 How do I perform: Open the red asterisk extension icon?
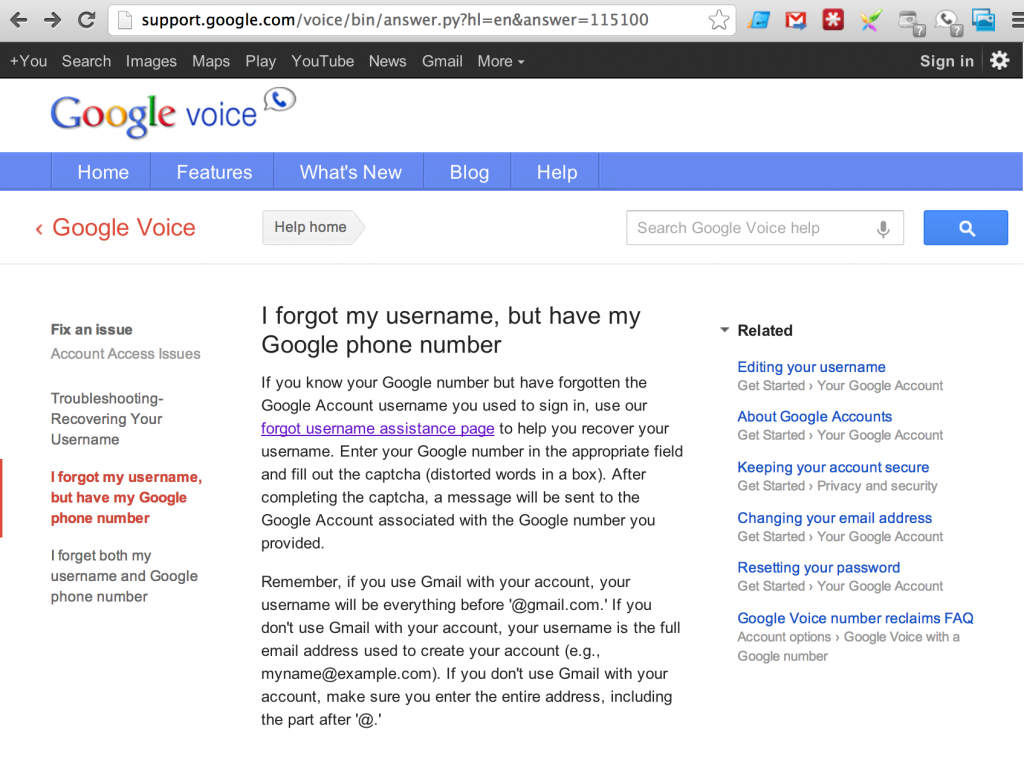pos(833,20)
